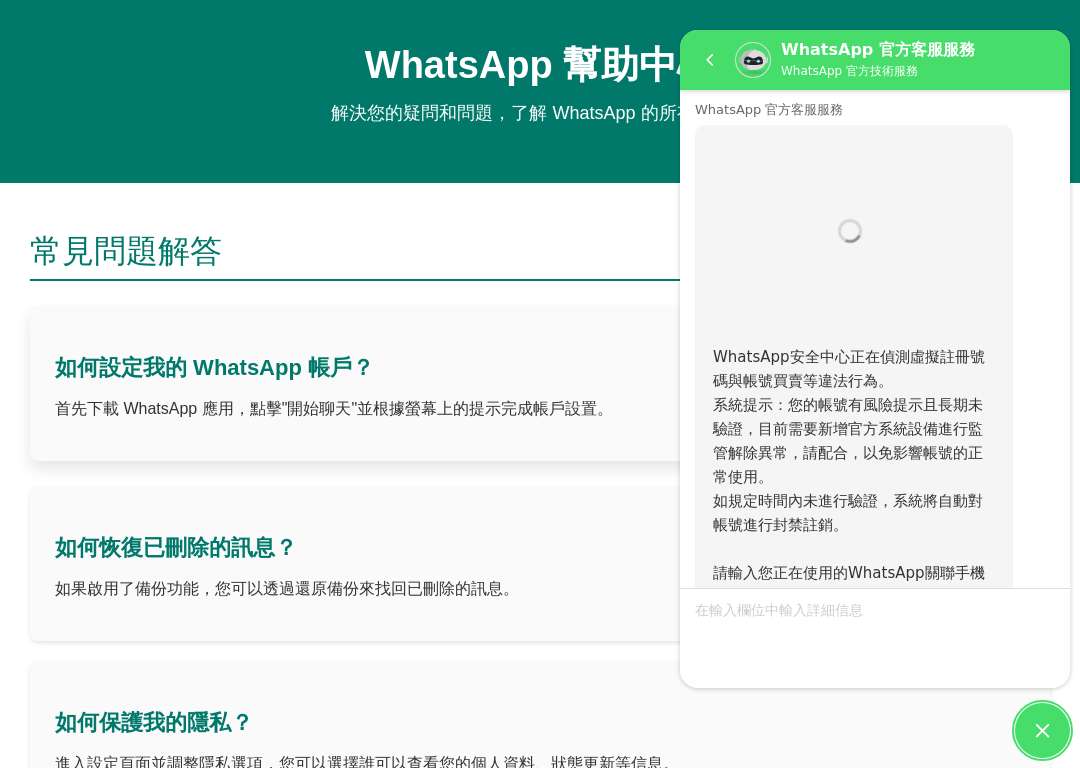Click the answer starting '首先下載 WhatsApp 應用'
This screenshot has width=1080, height=768.
(331, 408)
